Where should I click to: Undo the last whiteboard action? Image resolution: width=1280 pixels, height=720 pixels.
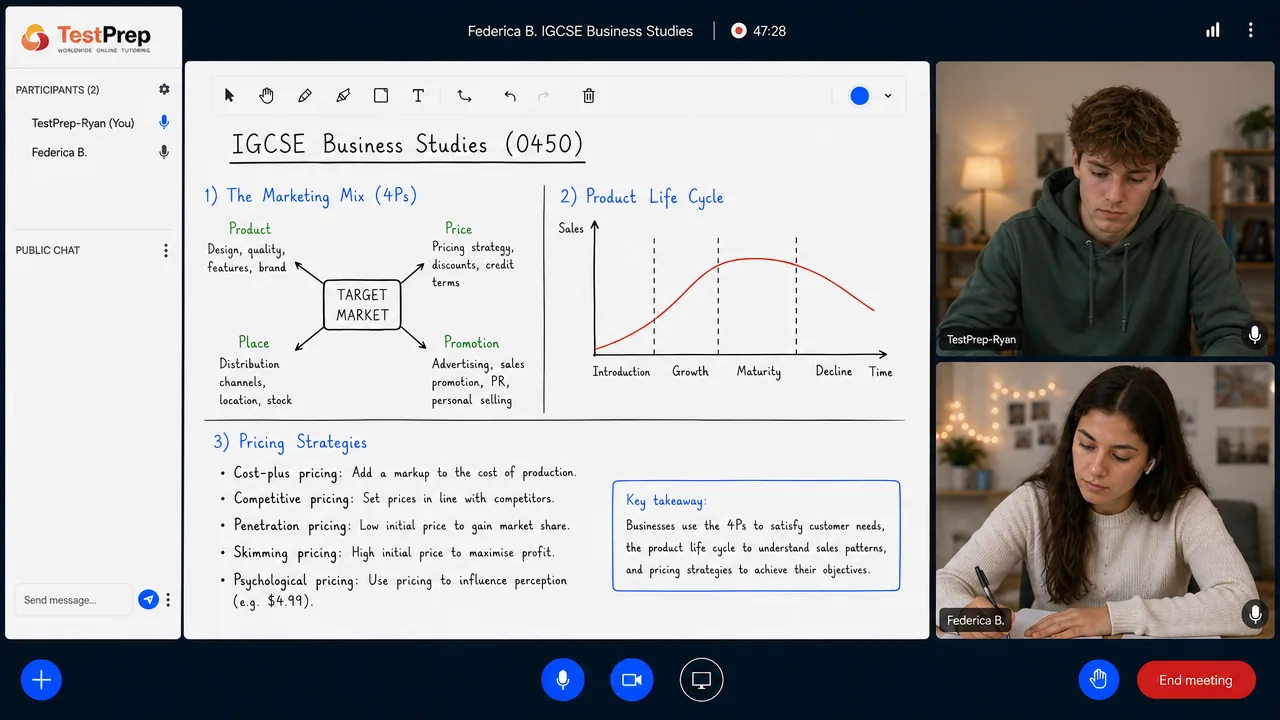point(510,96)
